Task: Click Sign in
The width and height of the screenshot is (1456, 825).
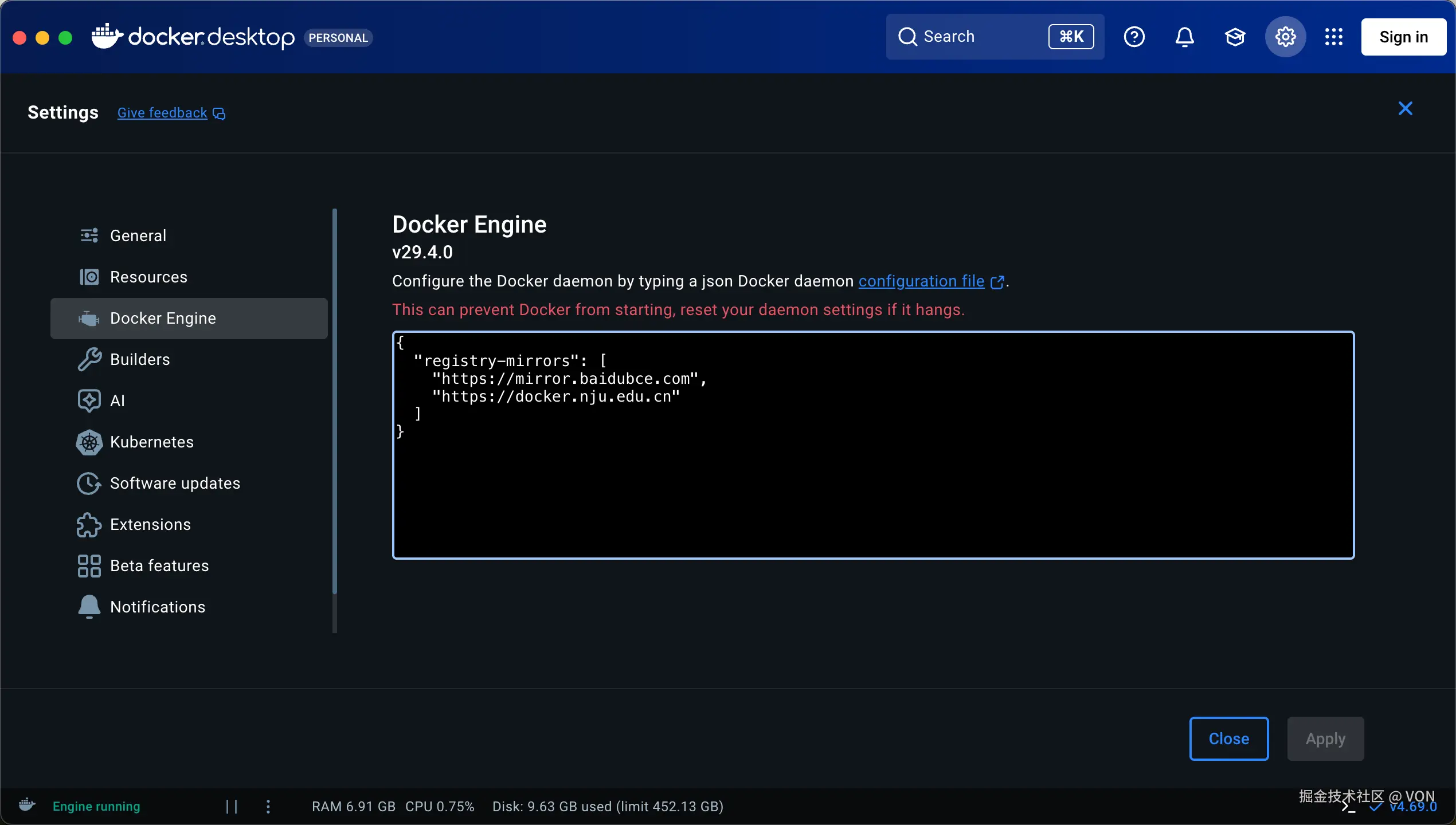Action: (1403, 36)
